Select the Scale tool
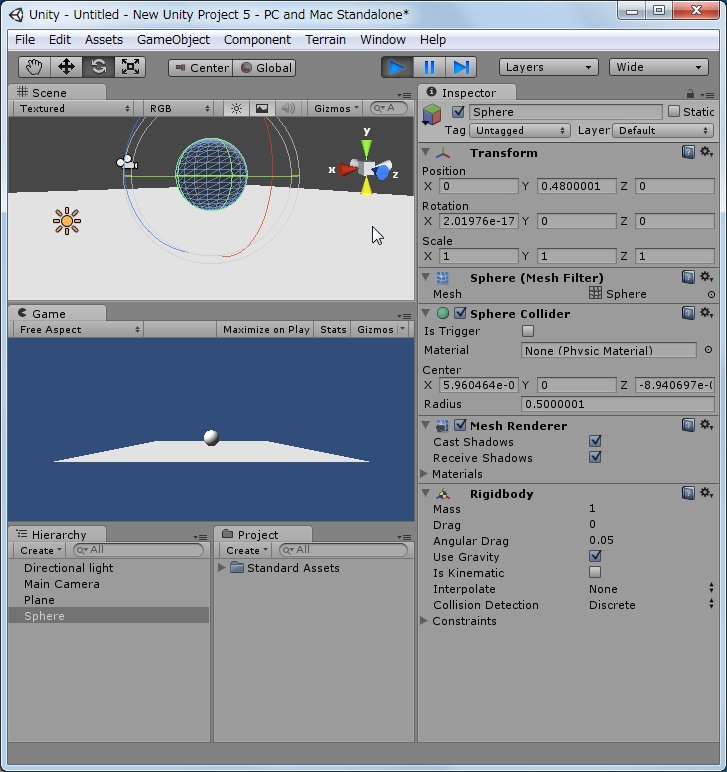Screen dimensions: 727x772 [x=130, y=67]
